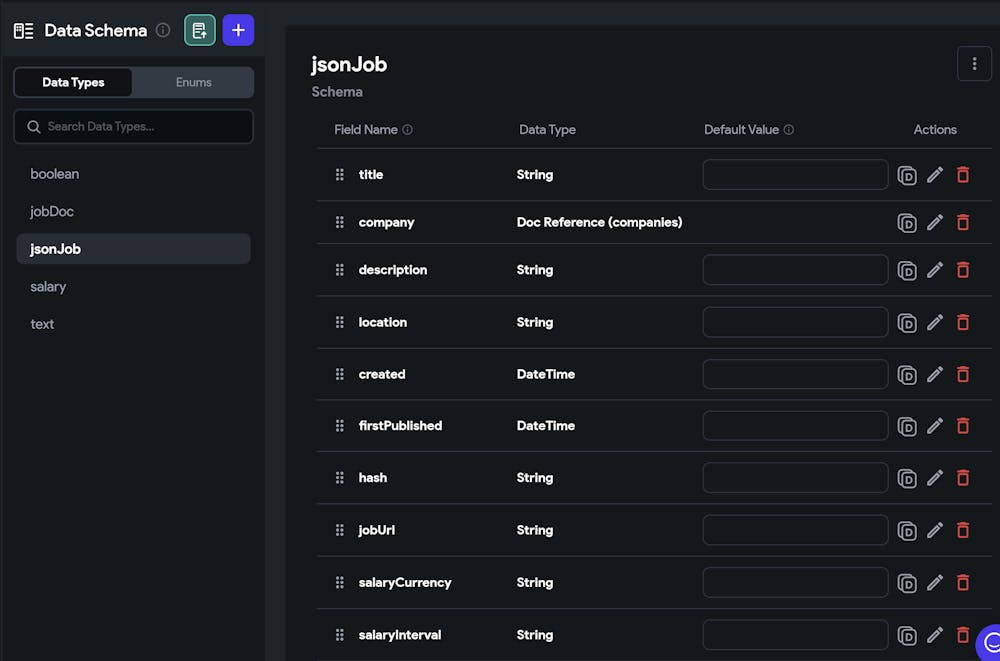Delete the hash field
Screen dimensions: 1000x661
pos(963,478)
